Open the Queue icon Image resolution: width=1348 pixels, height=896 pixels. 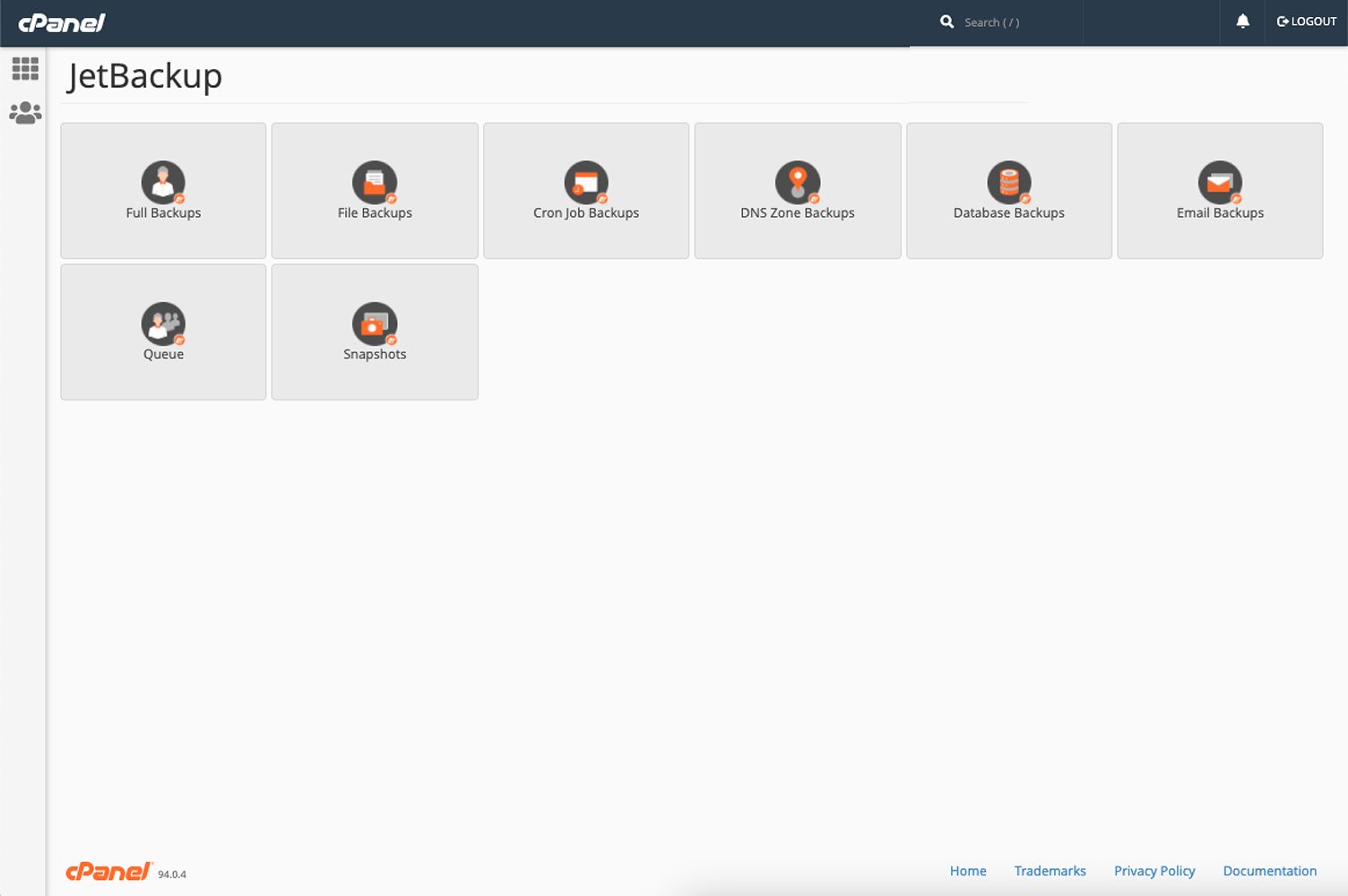pos(163,323)
